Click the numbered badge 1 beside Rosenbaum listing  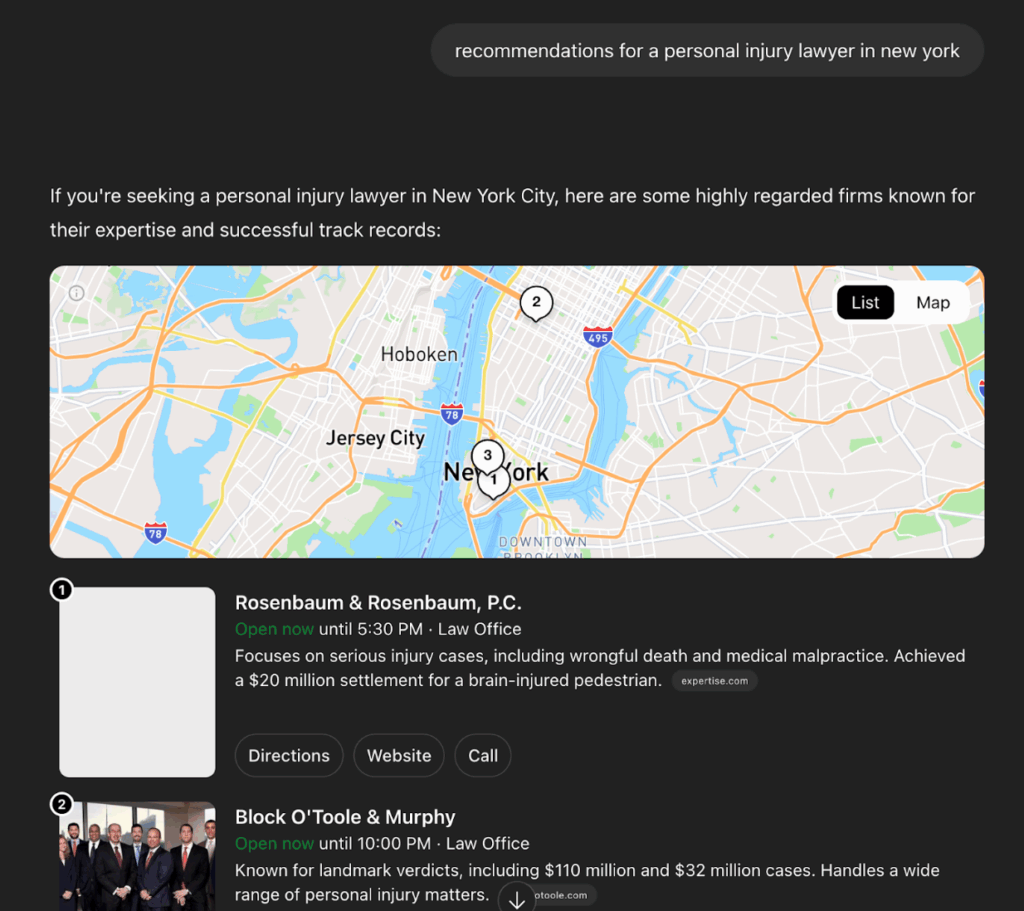[x=62, y=590]
